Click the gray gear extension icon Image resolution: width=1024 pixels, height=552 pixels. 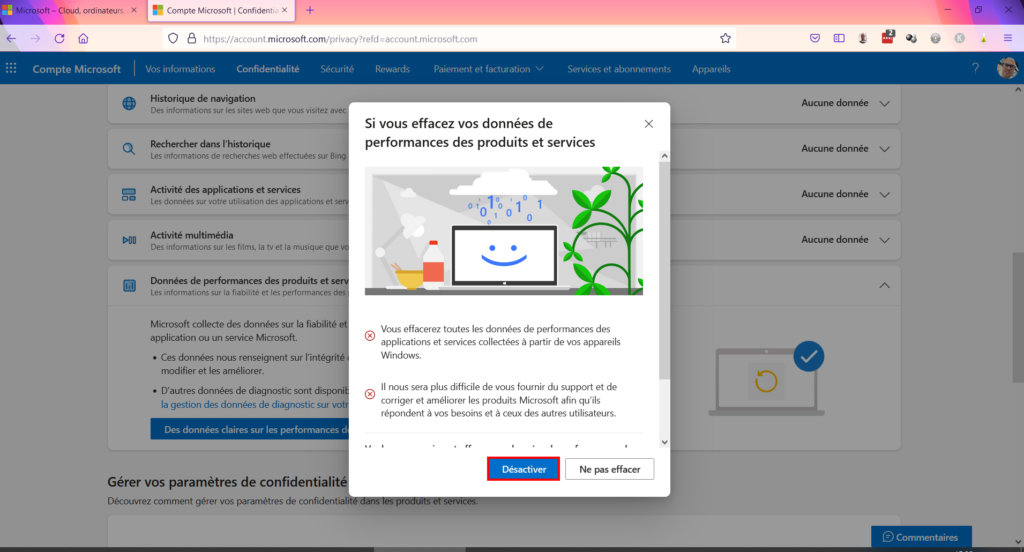point(935,39)
